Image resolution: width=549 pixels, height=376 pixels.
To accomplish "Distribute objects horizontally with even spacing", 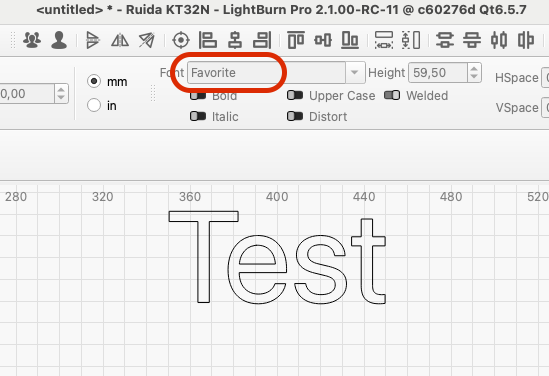I will 526,40.
